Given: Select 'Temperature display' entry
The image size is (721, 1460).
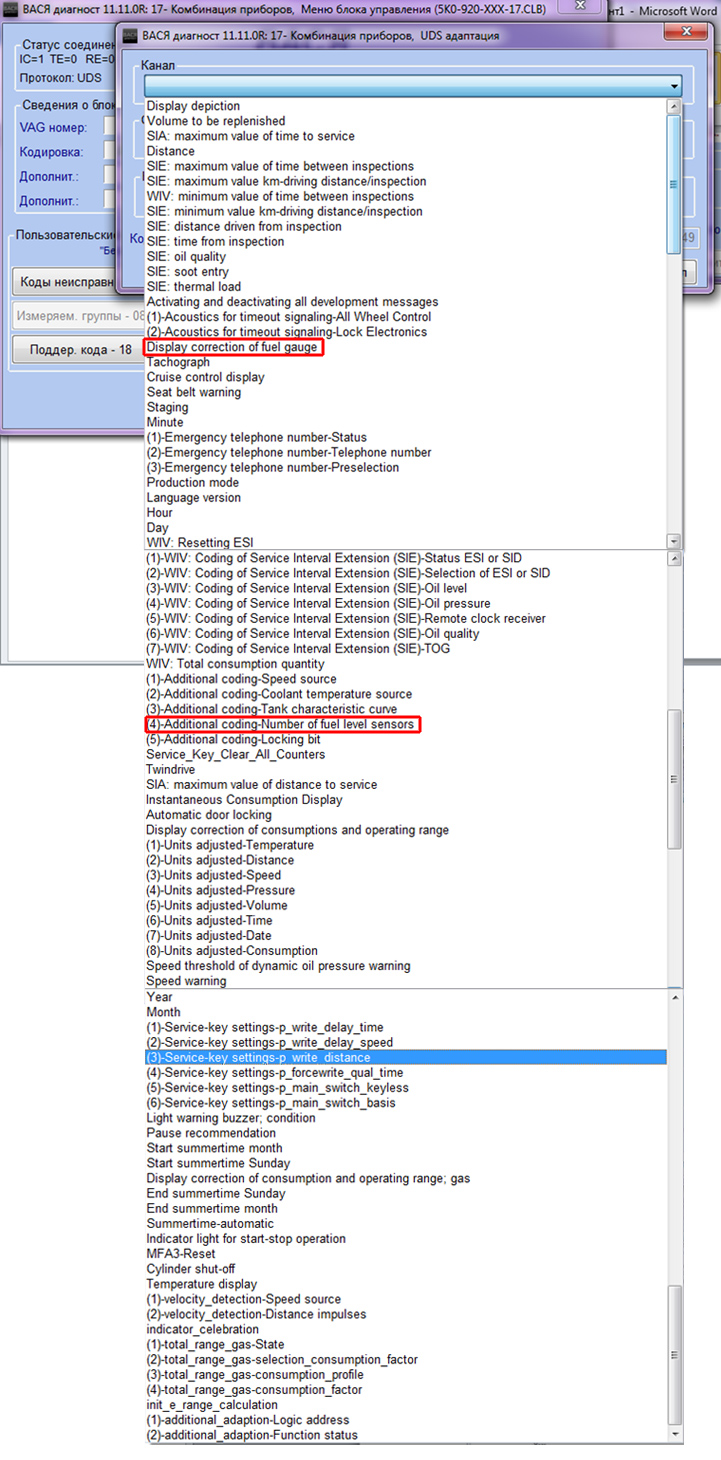Looking at the screenshot, I should pos(201,1283).
